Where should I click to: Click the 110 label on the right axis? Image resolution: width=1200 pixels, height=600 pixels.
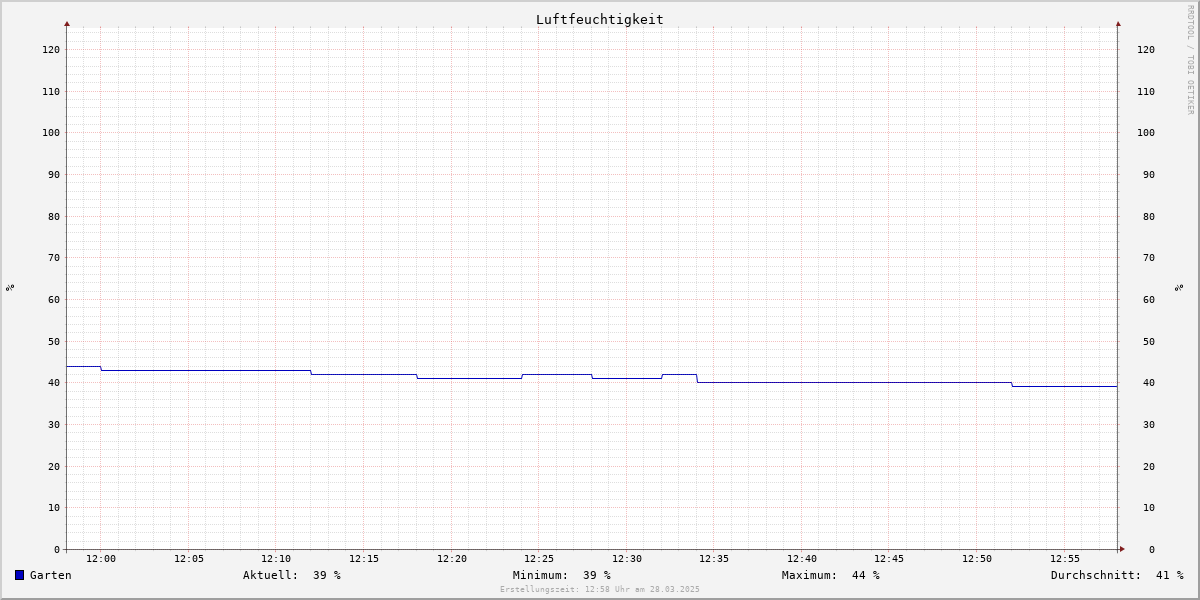pos(1146,91)
